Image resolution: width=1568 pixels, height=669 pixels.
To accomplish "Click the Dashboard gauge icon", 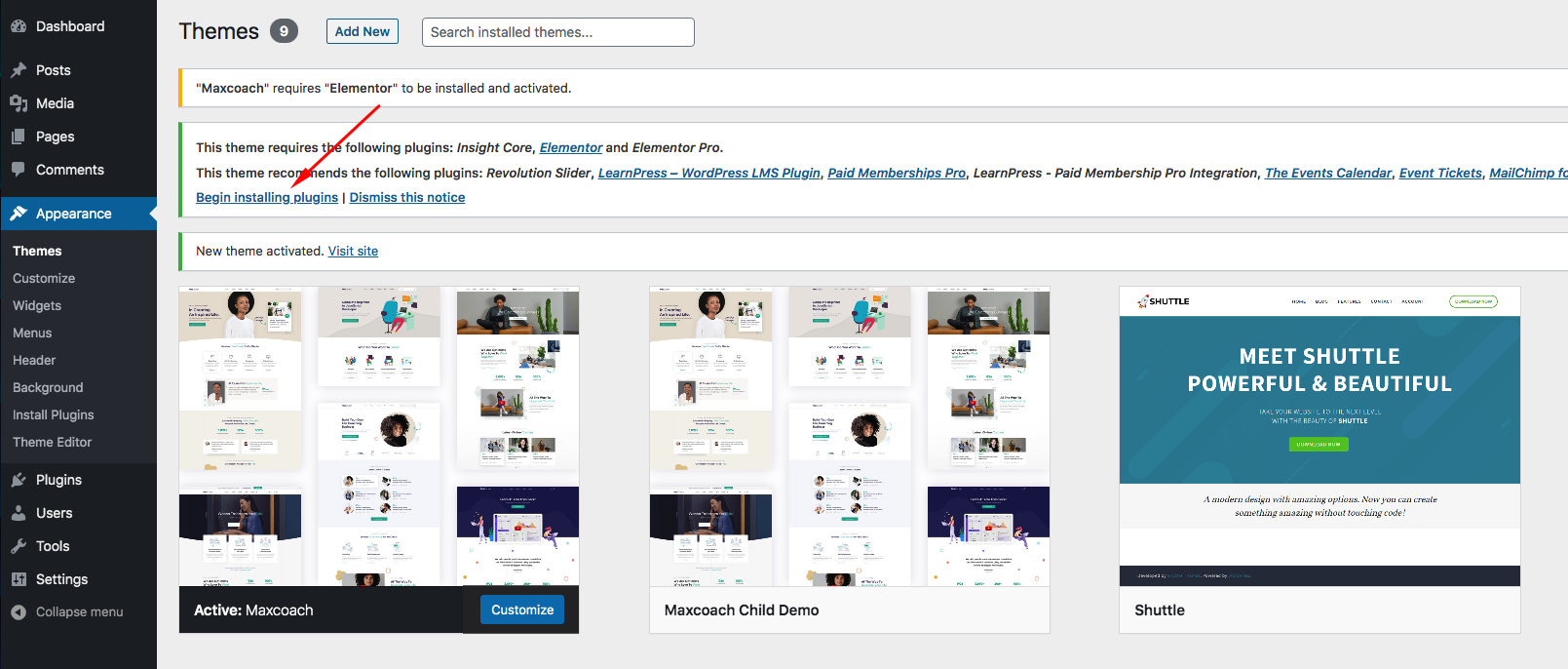I will click(x=19, y=26).
